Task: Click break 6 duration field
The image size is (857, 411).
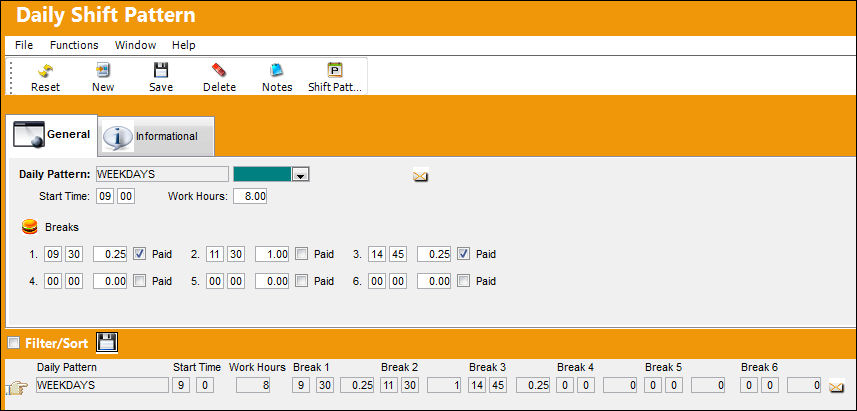Action: pos(434,281)
